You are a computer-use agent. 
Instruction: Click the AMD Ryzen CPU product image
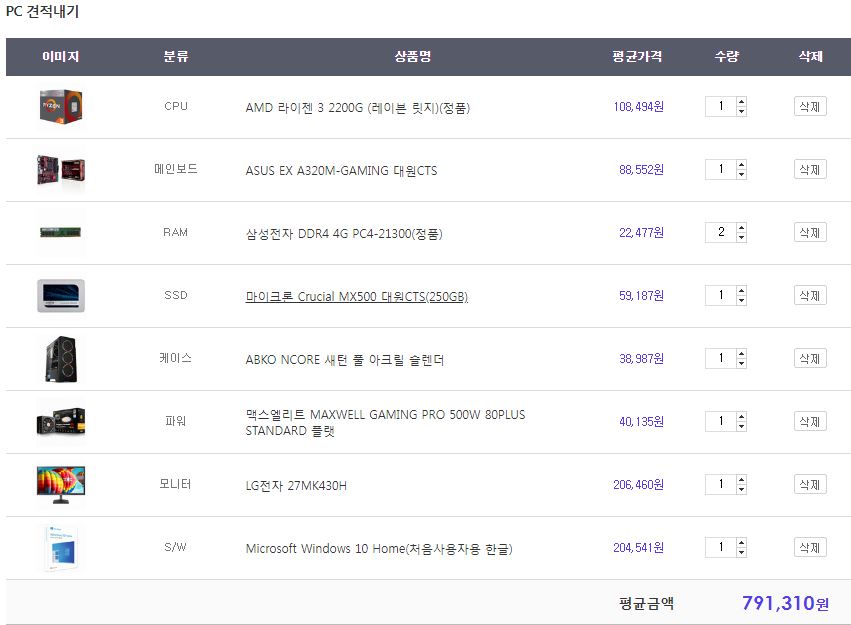61,107
